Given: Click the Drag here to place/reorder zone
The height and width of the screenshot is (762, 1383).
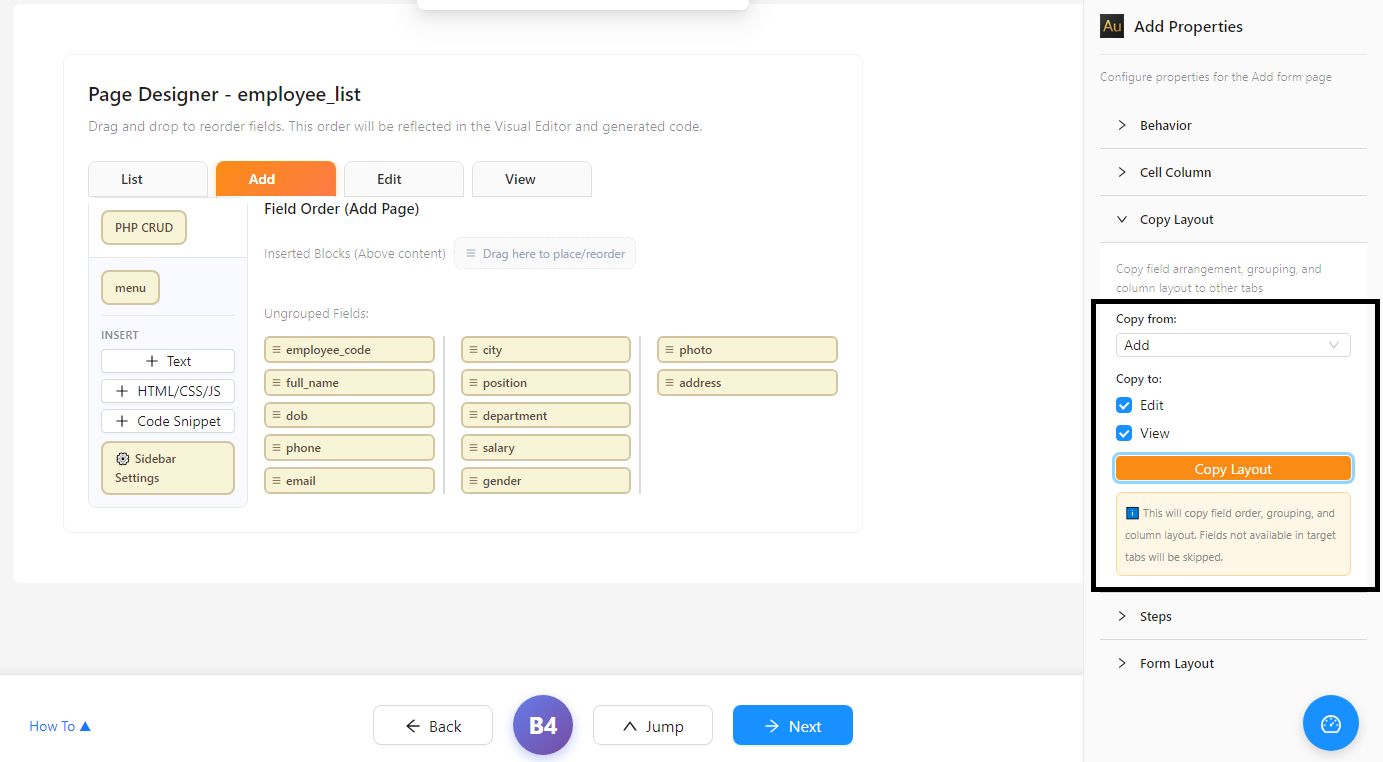Looking at the screenshot, I should (545, 254).
